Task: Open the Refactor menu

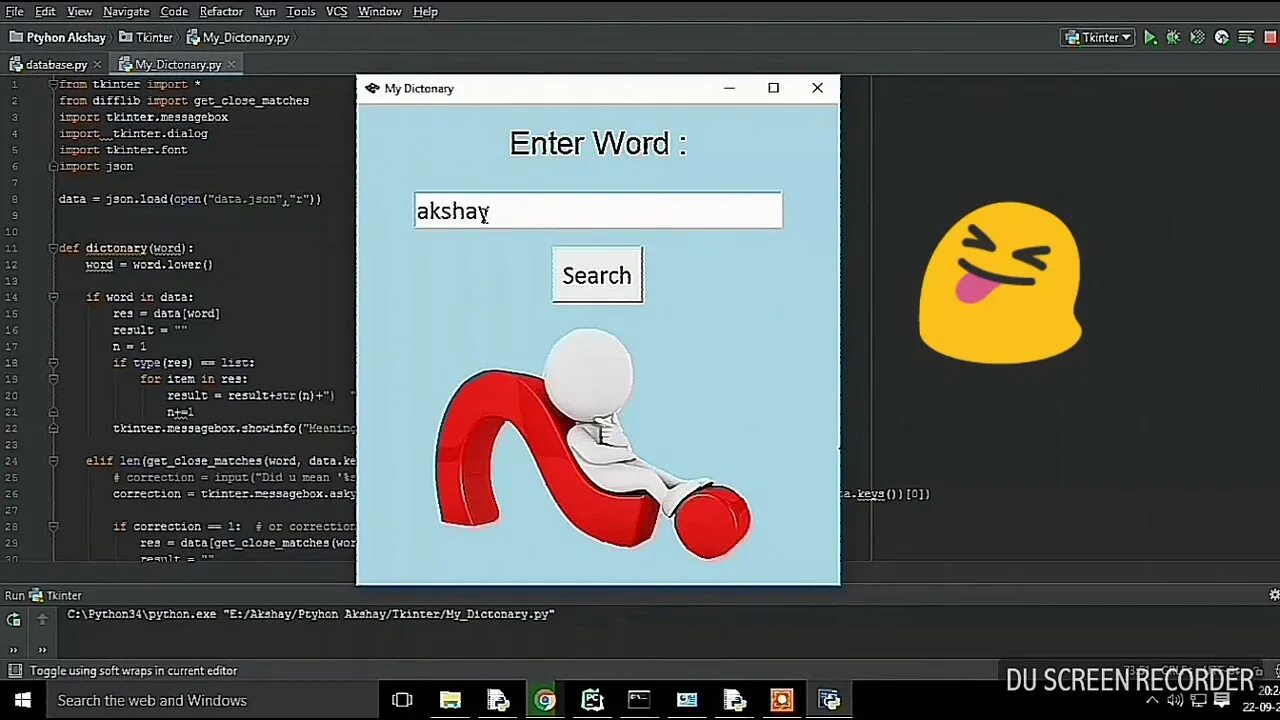Action: [220, 11]
